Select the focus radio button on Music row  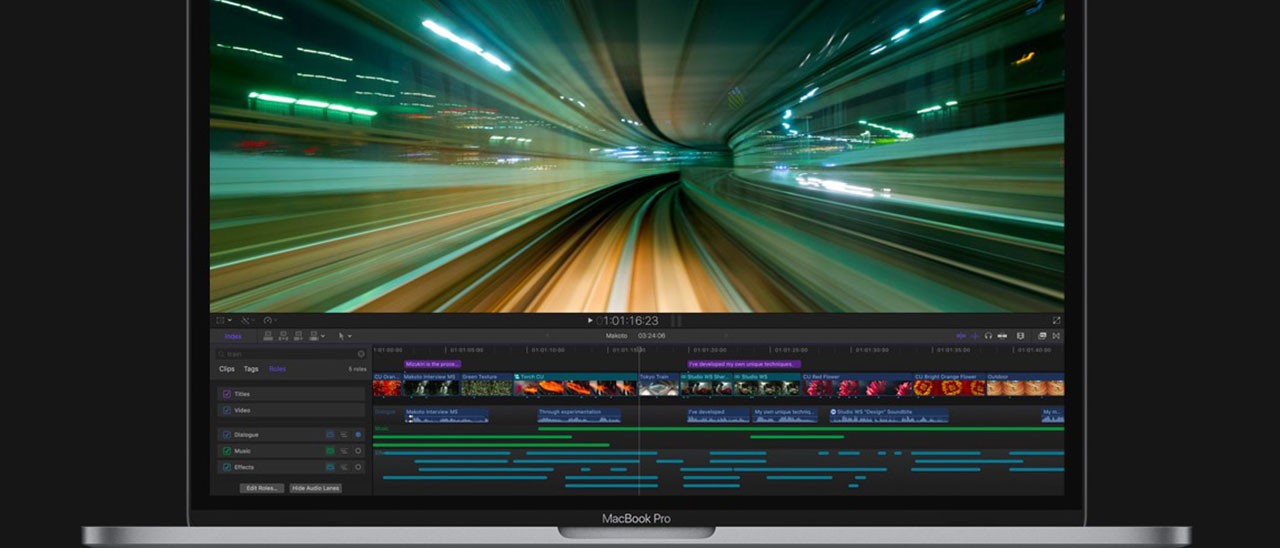tap(358, 451)
